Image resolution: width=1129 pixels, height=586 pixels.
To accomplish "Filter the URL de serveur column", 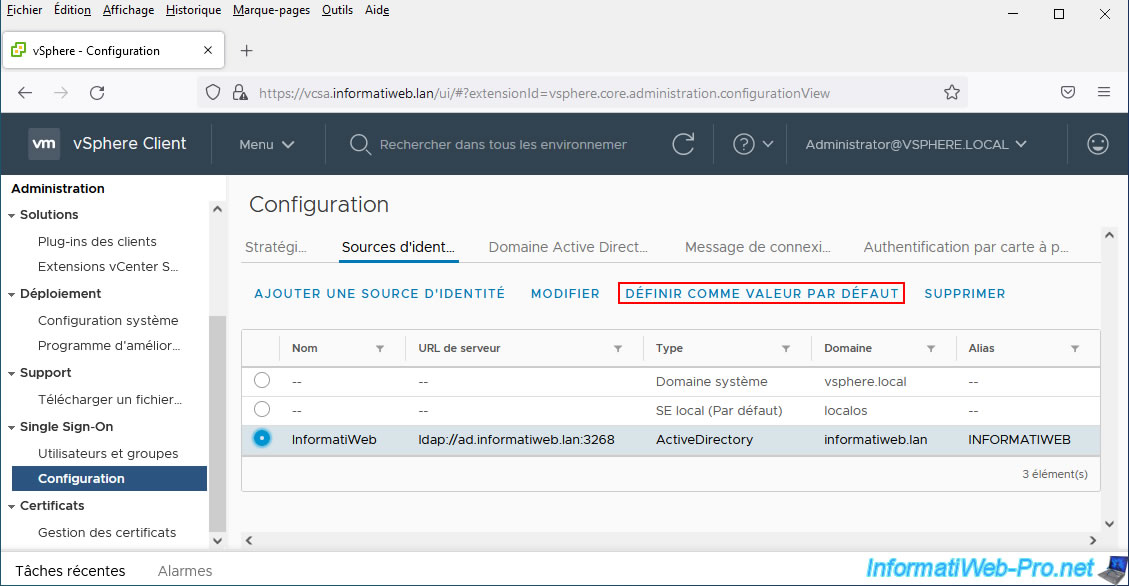I will [x=618, y=348].
